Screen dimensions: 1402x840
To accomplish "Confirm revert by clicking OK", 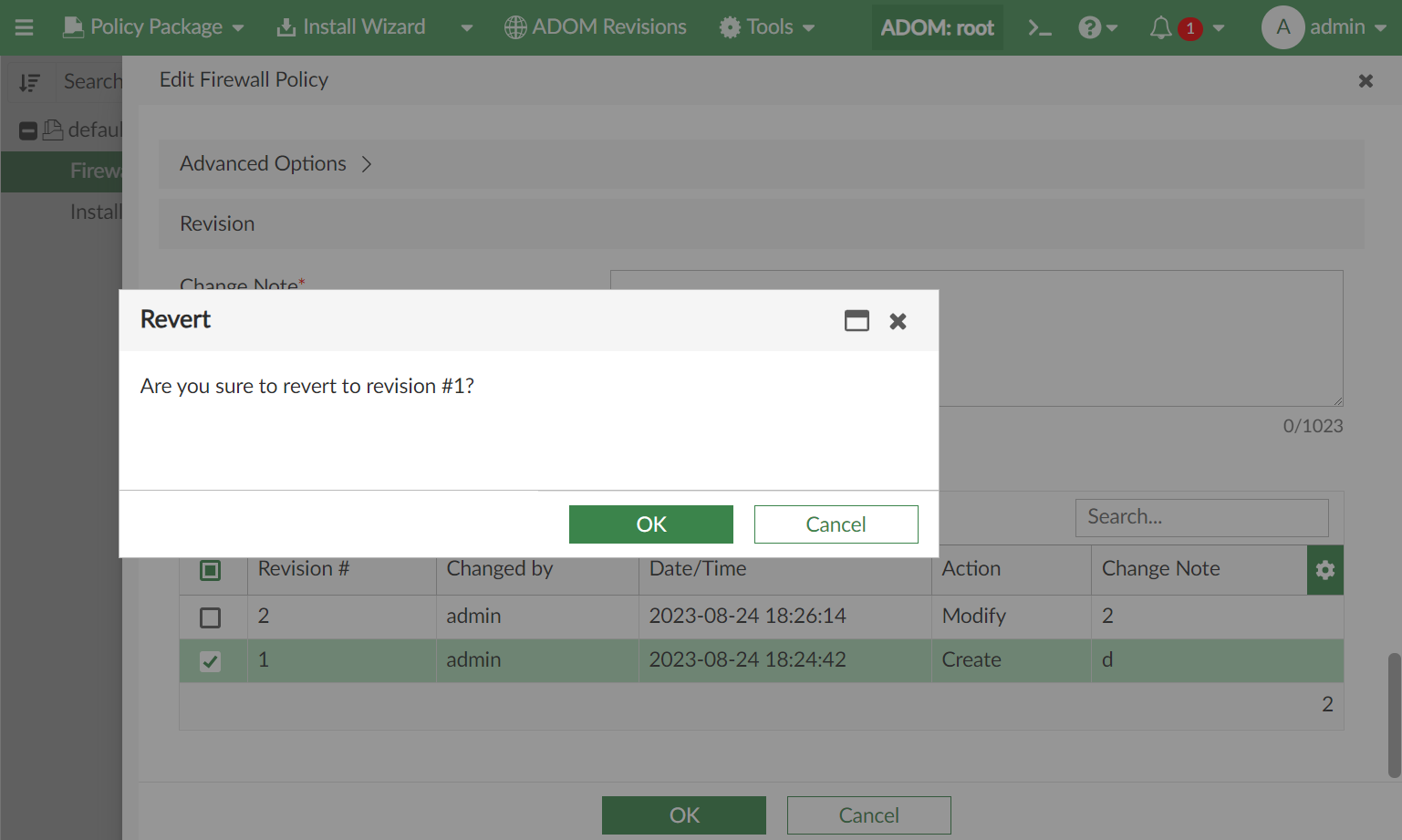I will coord(650,524).
